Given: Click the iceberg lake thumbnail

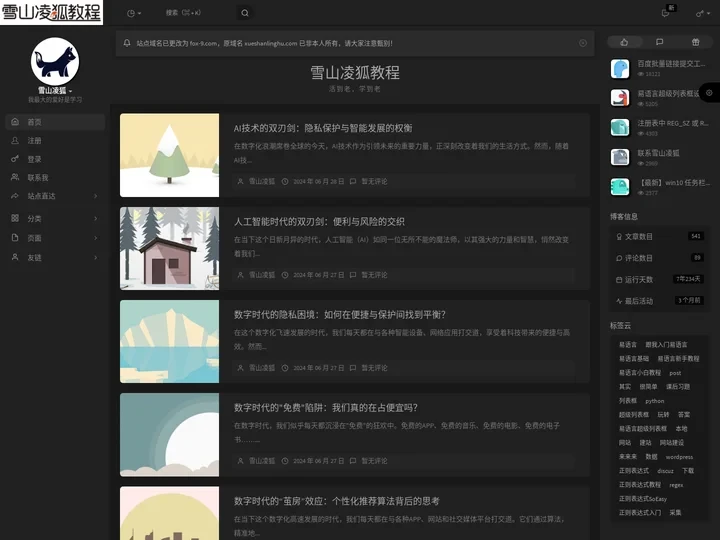Looking at the screenshot, I should pyautogui.click(x=169, y=342).
